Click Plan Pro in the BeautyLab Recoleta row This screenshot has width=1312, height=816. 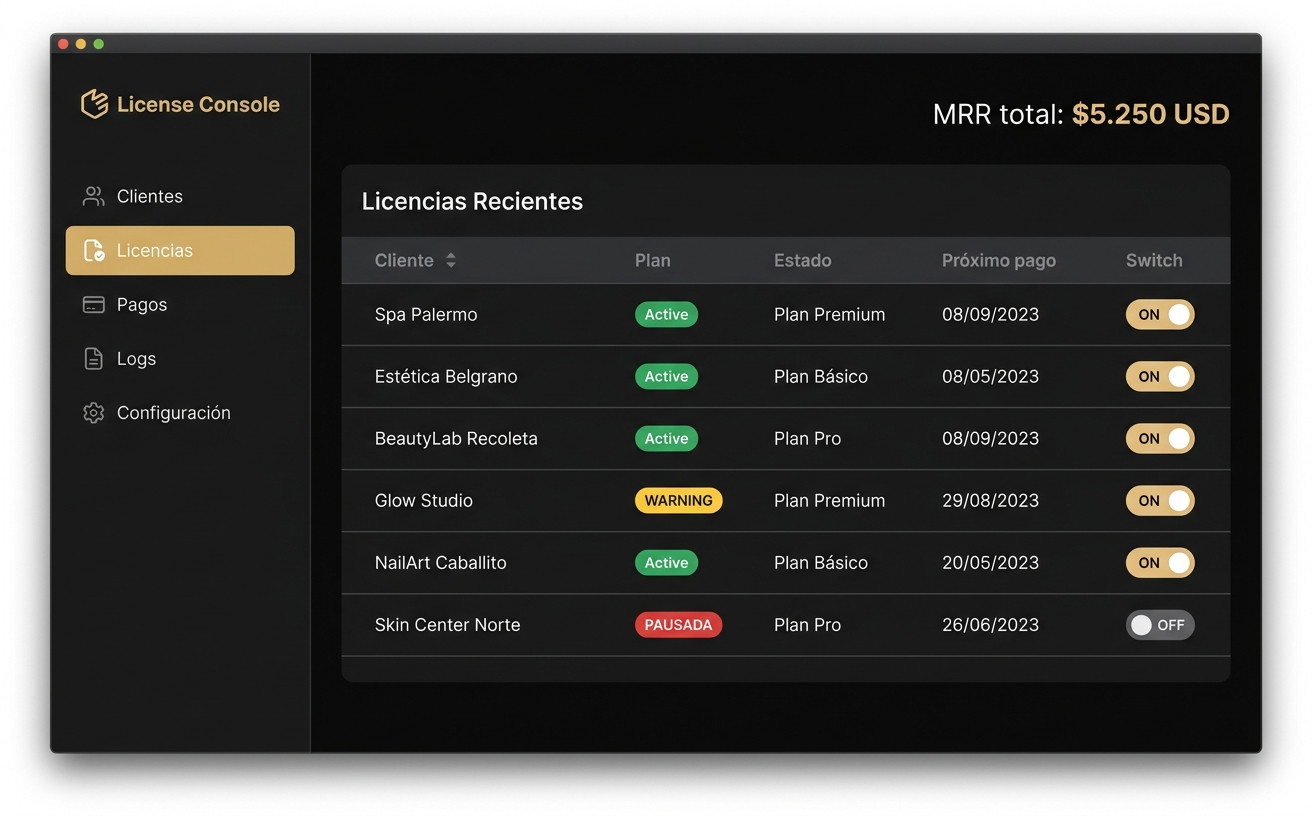[x=807, y=438]
